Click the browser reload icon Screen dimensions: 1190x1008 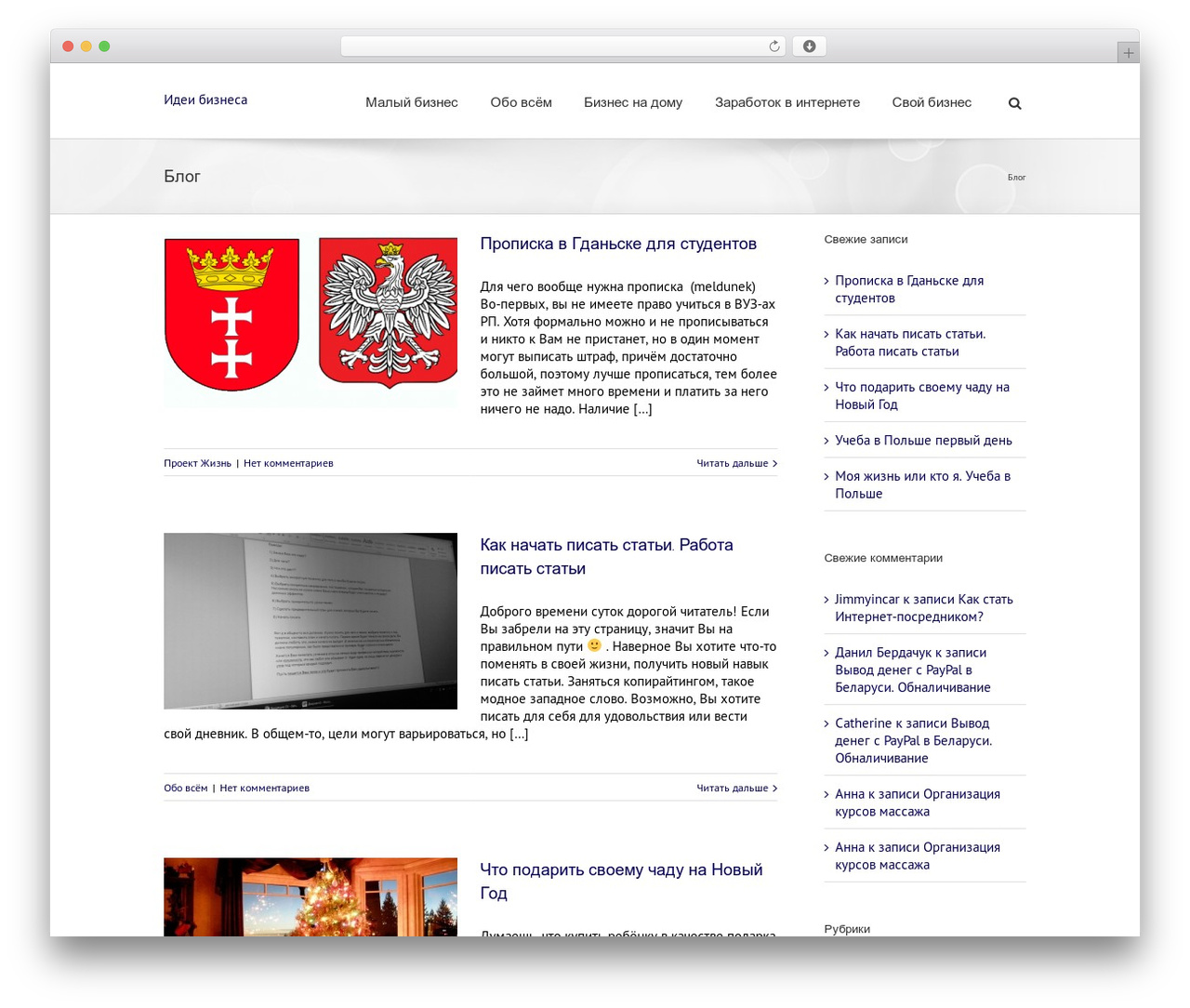pos(773,46)
